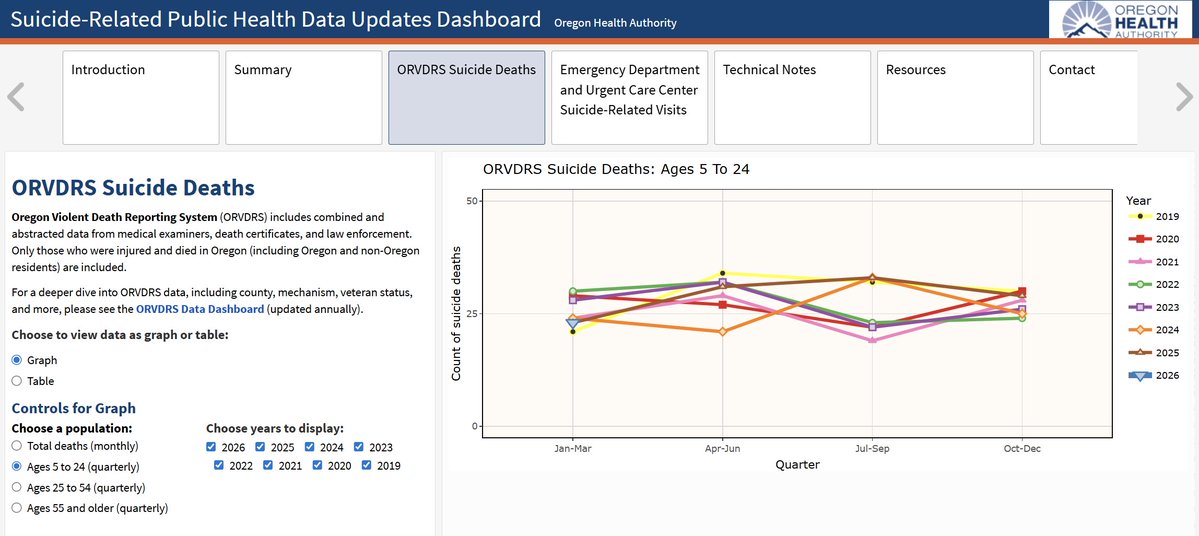Toggle the 2021 year checkbox
1199x536 pixels.
coord(268,465)
